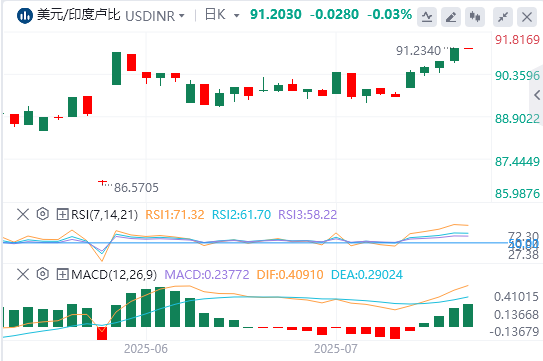The width and height of the screenshot is (543, 361).
Task: Click the 0.41015 MACD axis label
Action: pos(516,297)
